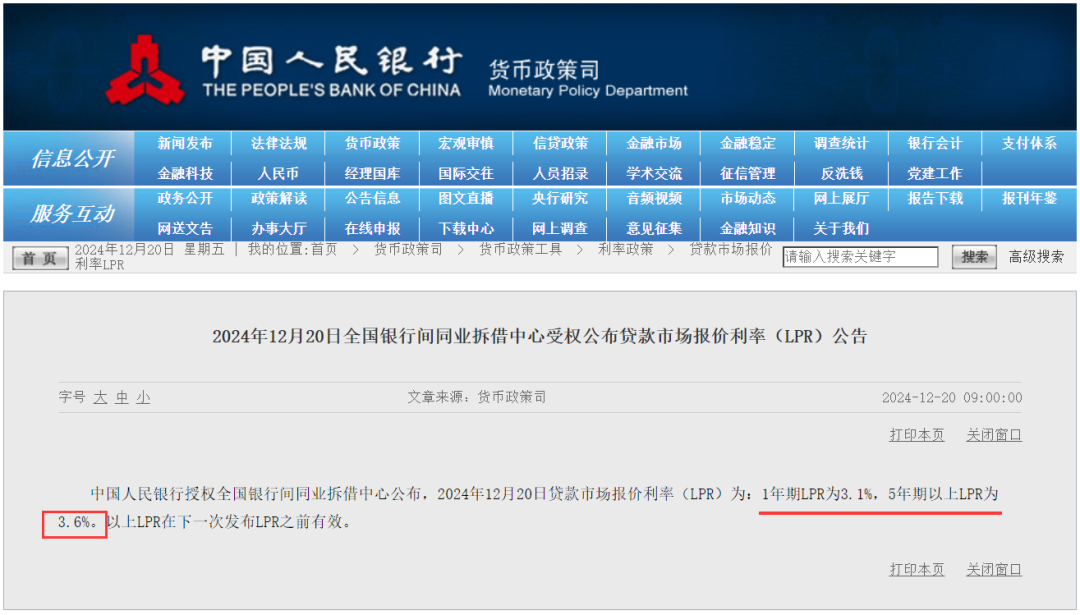Viewport: 1080px width, 615px height.
Task: Focus the search keyword input field
Action: [x=860, y=257]
